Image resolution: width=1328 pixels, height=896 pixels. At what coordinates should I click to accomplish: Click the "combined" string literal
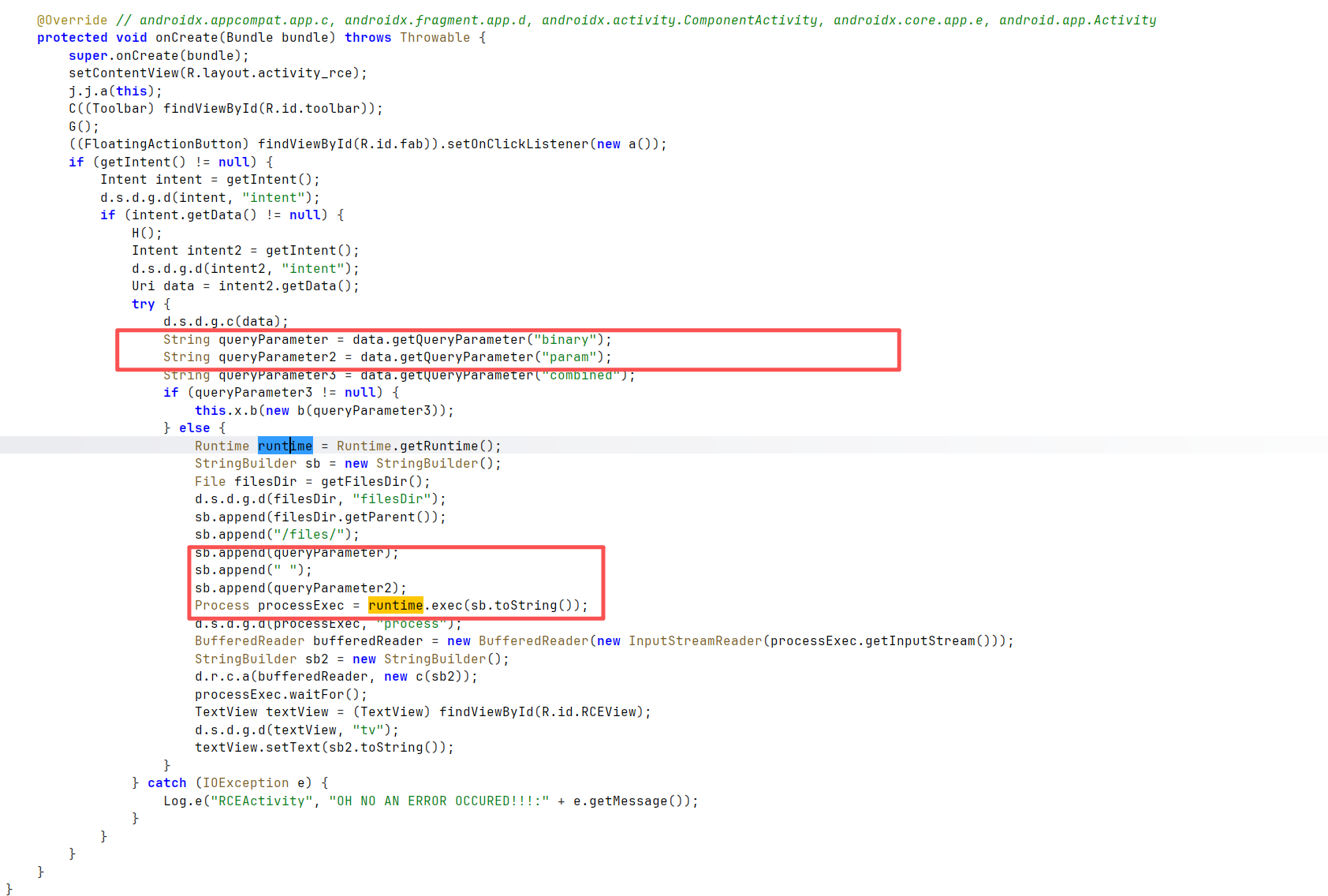pyautogui.click(x=580, y=375)
